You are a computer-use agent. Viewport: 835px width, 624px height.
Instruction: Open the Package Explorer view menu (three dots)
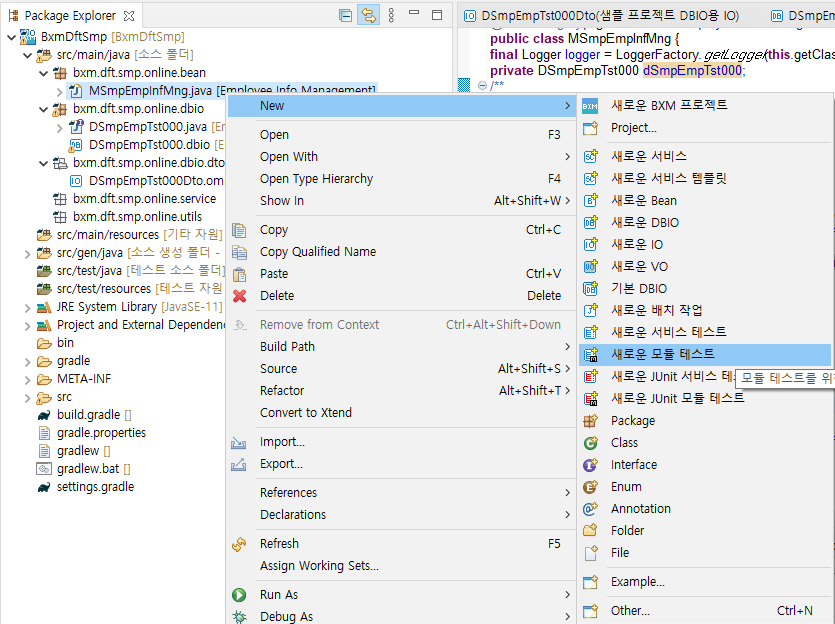391,15
